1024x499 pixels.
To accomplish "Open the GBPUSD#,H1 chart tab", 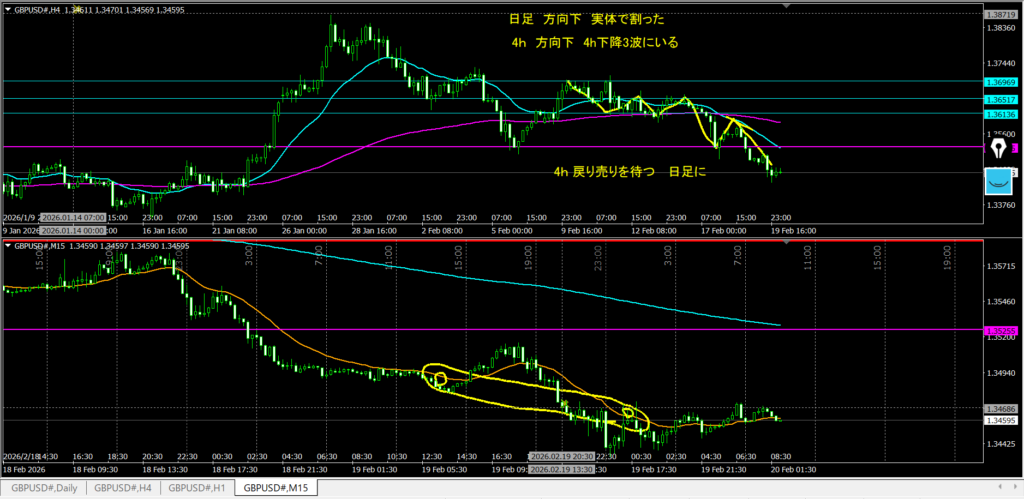I will pyautogui.click(x=199, y=488).
